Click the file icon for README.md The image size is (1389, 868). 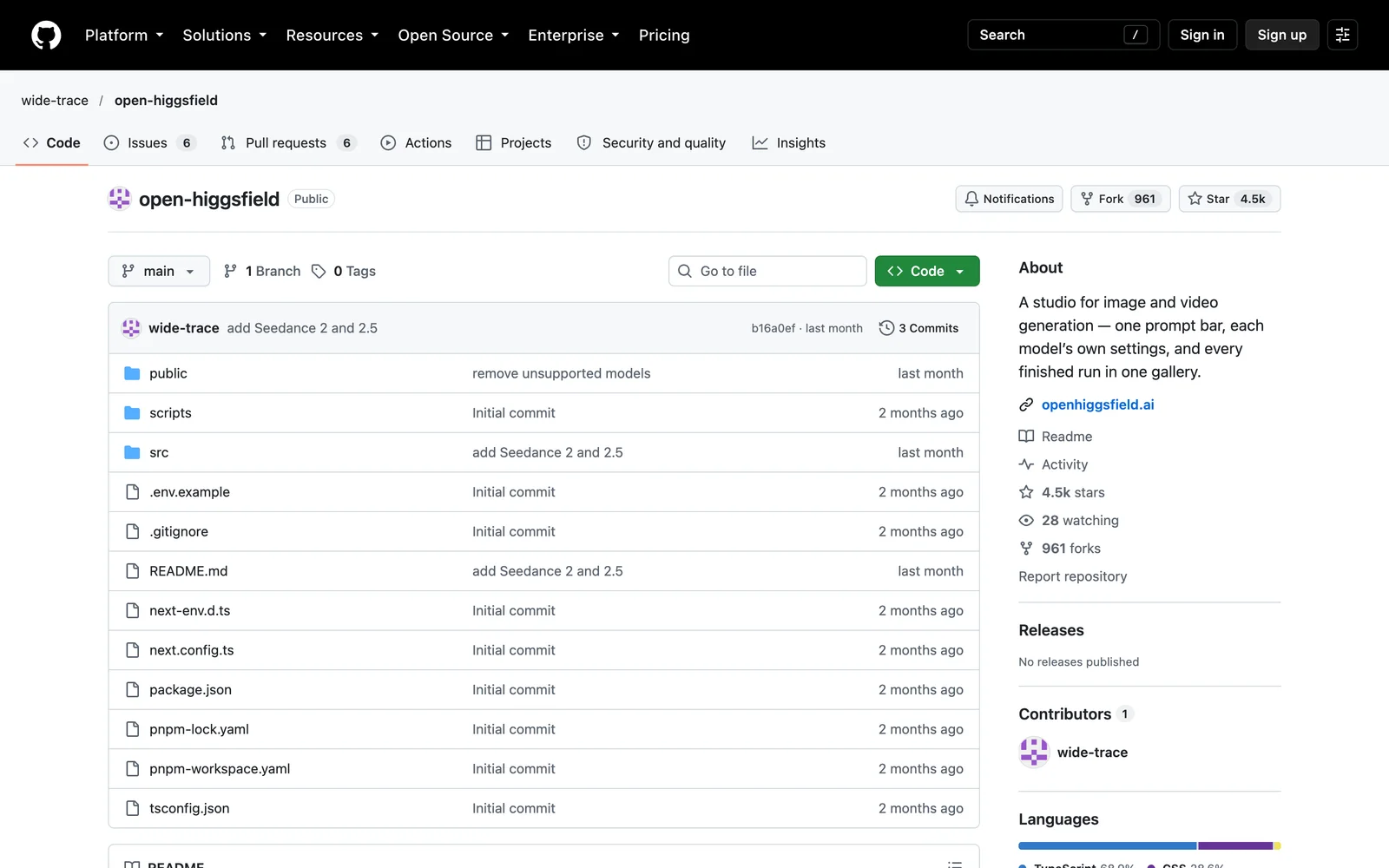(132, 571)
